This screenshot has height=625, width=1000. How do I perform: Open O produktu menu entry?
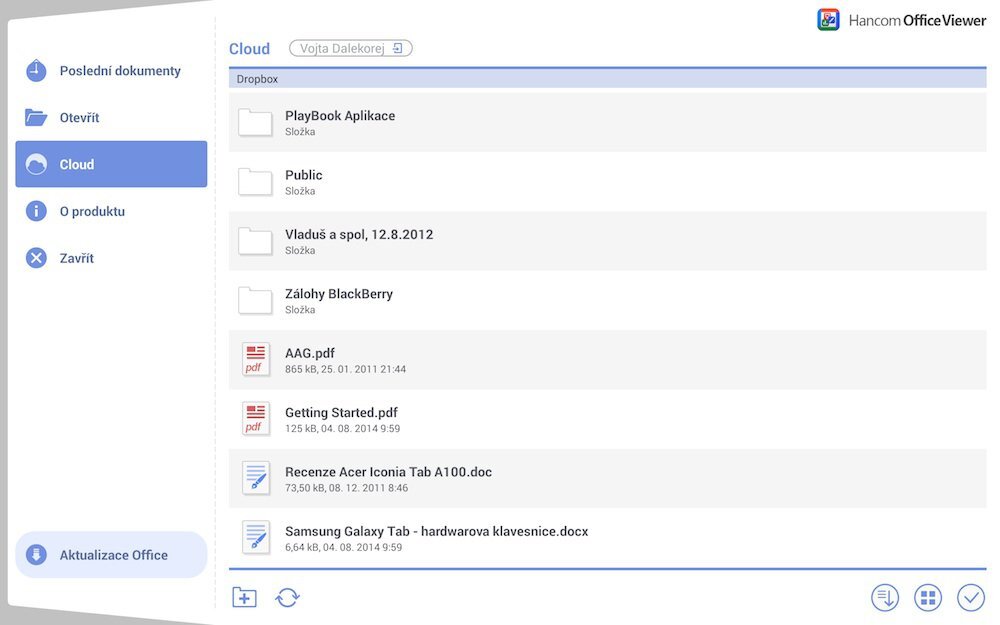click(x=111, y=211)
